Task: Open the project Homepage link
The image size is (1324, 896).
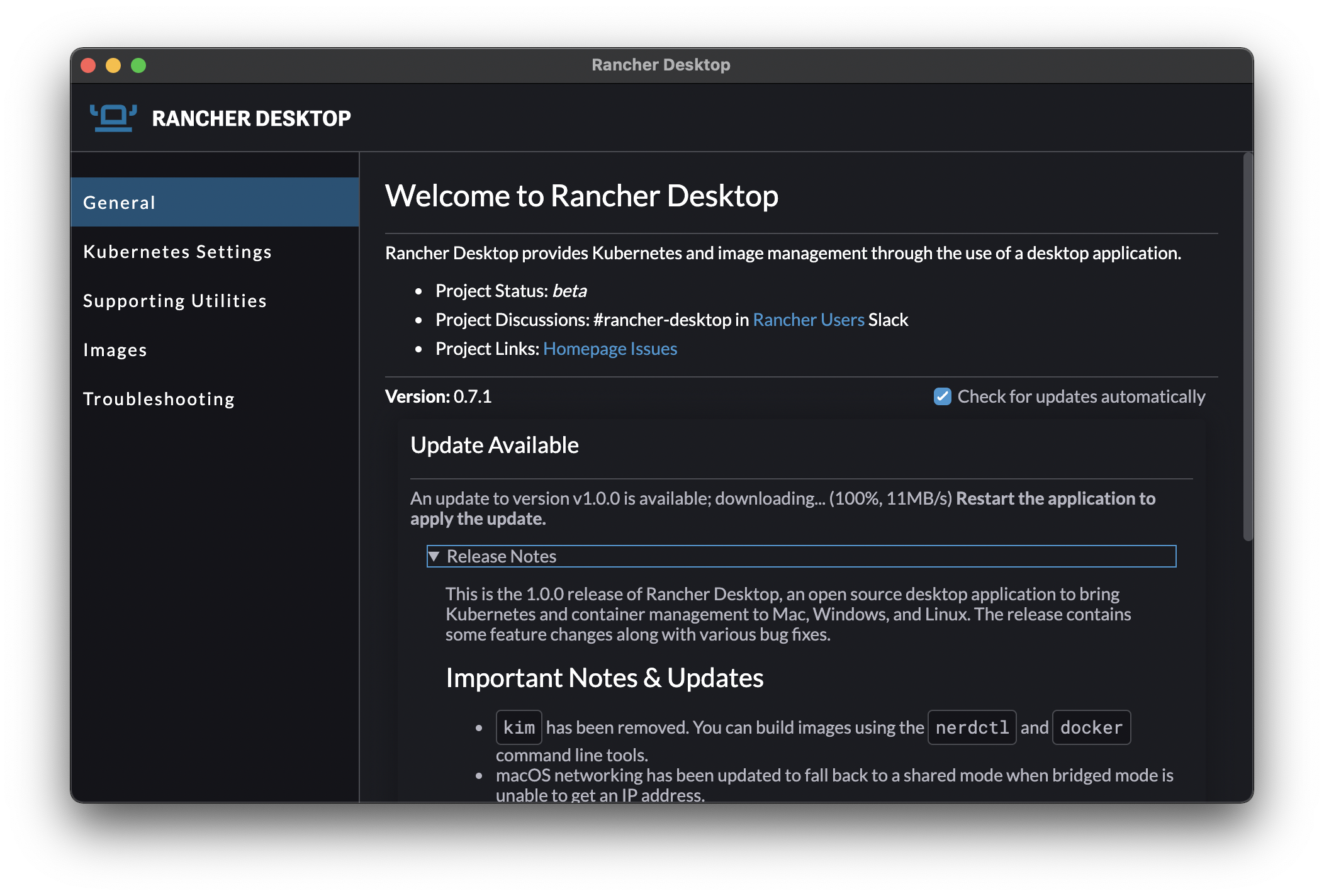Action: (585, 349)
